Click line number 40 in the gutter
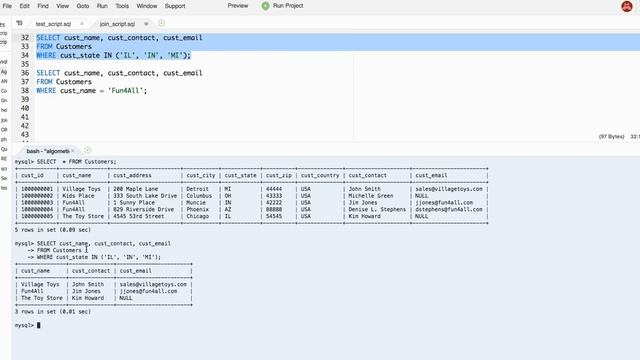The width and height of the screenshot is (640, 360). point(24,108)
